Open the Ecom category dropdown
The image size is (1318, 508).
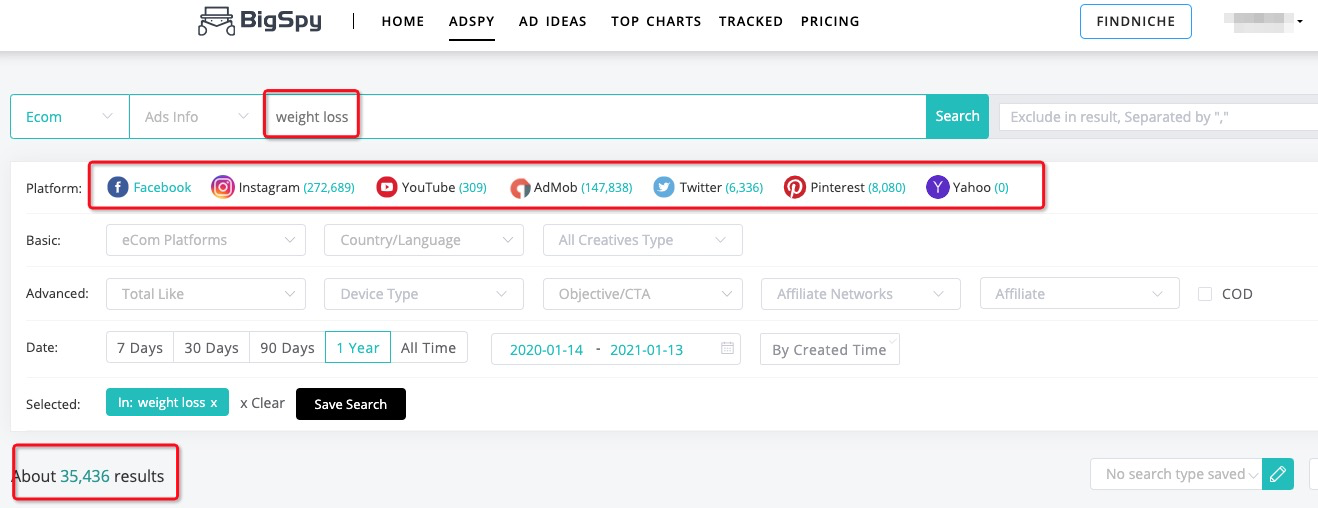tap(70, 116)
